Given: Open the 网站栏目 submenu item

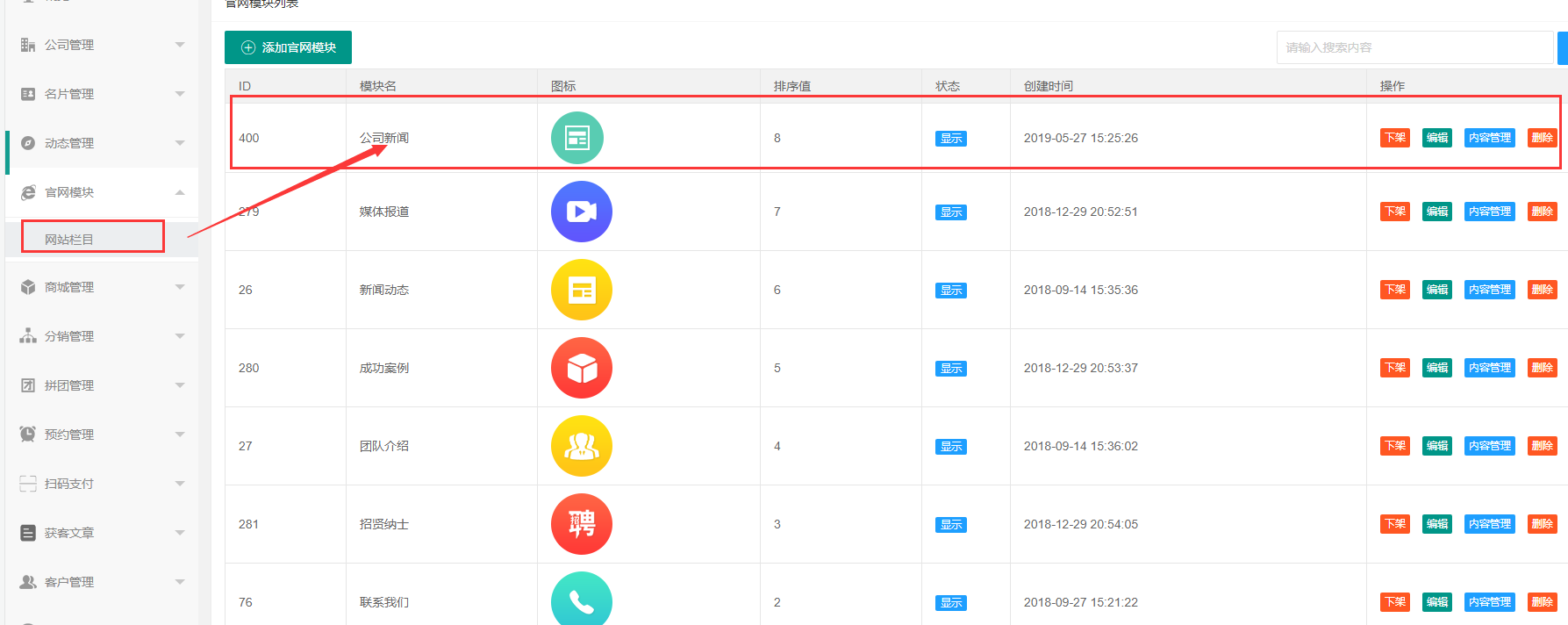Looking at the screenshot, I should 69,240.
